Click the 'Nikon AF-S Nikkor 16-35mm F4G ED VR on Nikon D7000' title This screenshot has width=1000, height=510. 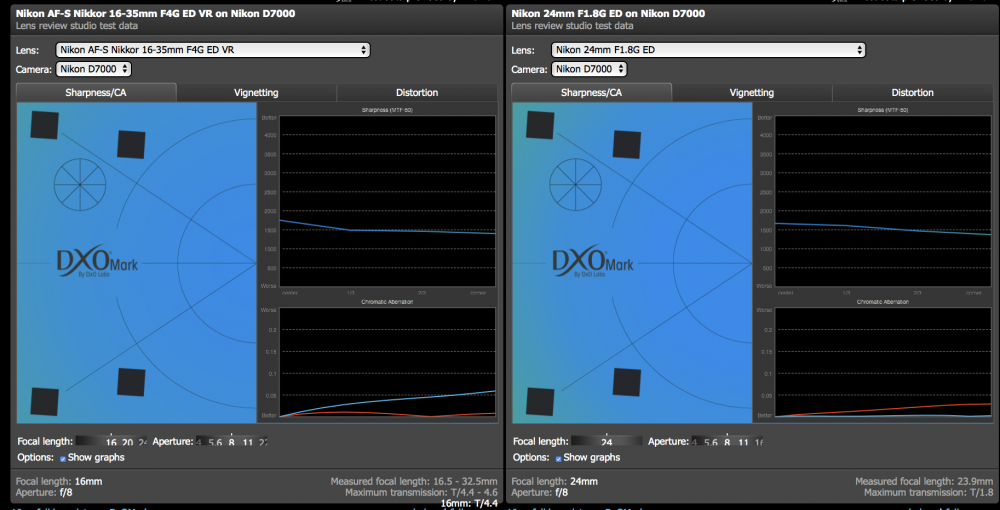156,13
